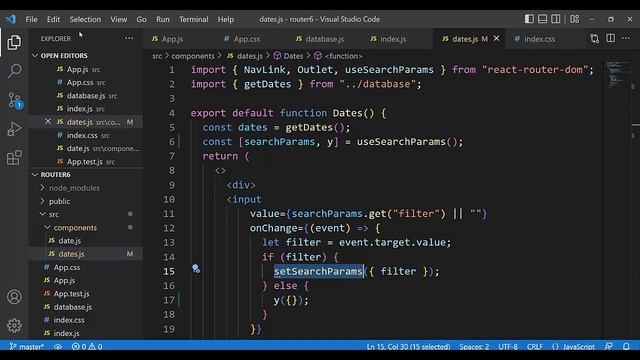Change UTF-8 file encoding
Screen dimensions: 640x360
pyautogui.click(x=508, y=347)
